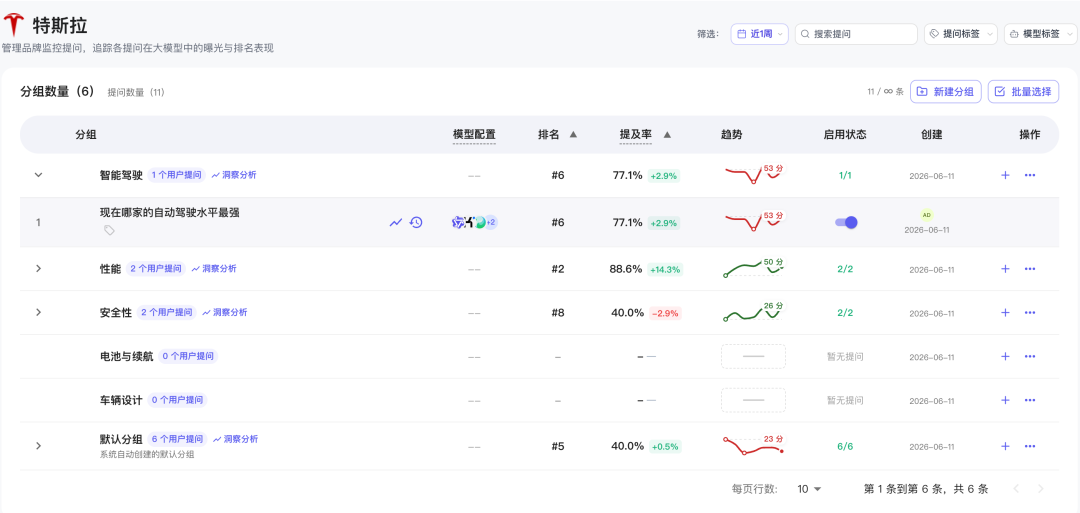Screen dimensions: 1080x513
Task: Open more actions for the 默认分组 group
Action: pos(1030,446)
